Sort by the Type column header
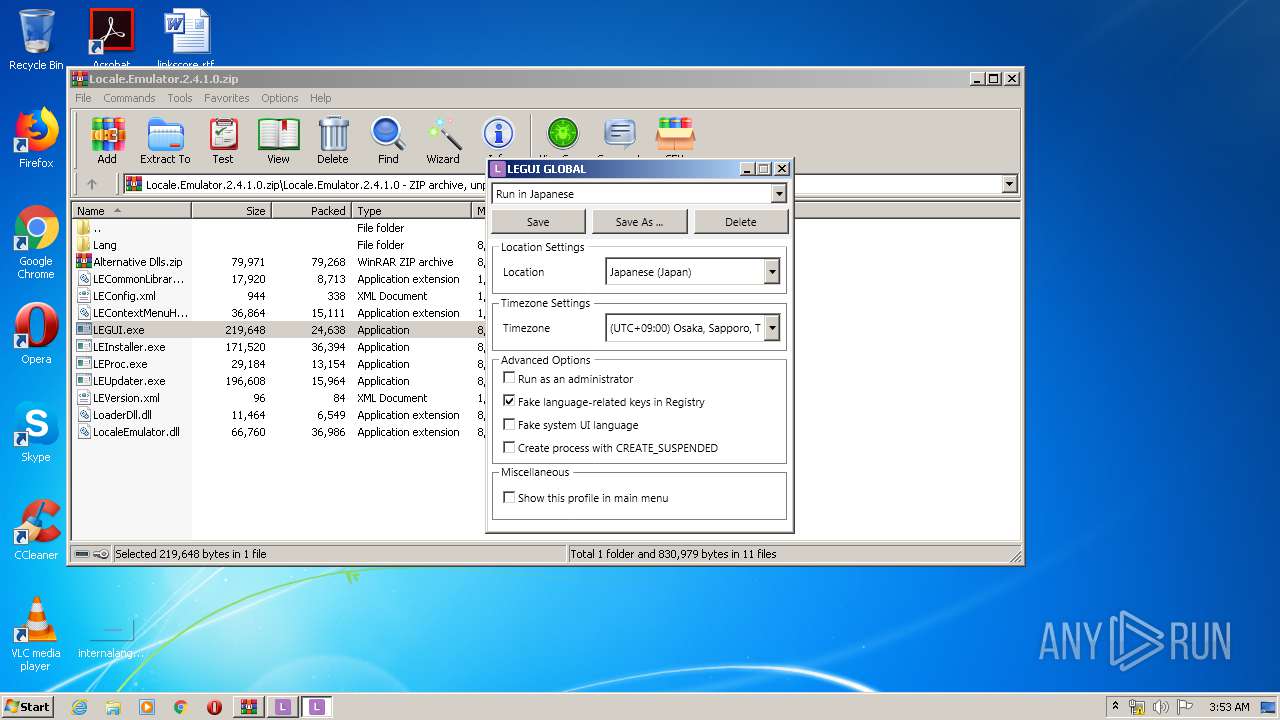Viewport: 1280px width, 720px height. tap(411, 211)
